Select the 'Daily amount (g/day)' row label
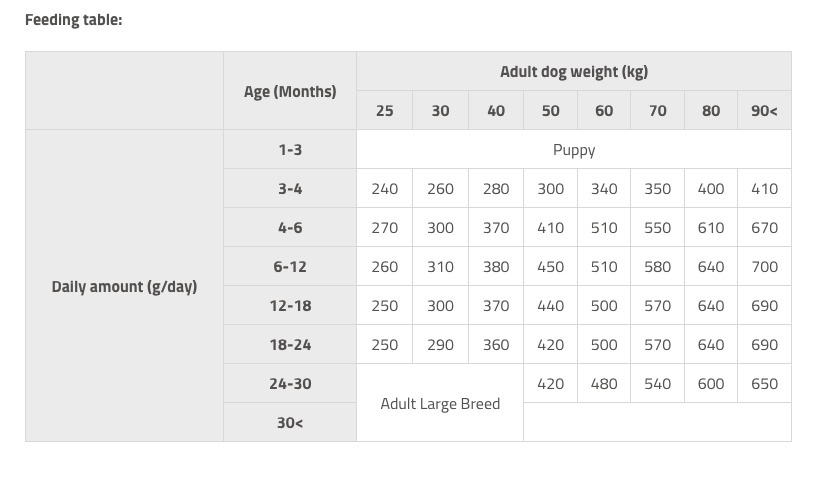The image size is (821, 477). 124,286
